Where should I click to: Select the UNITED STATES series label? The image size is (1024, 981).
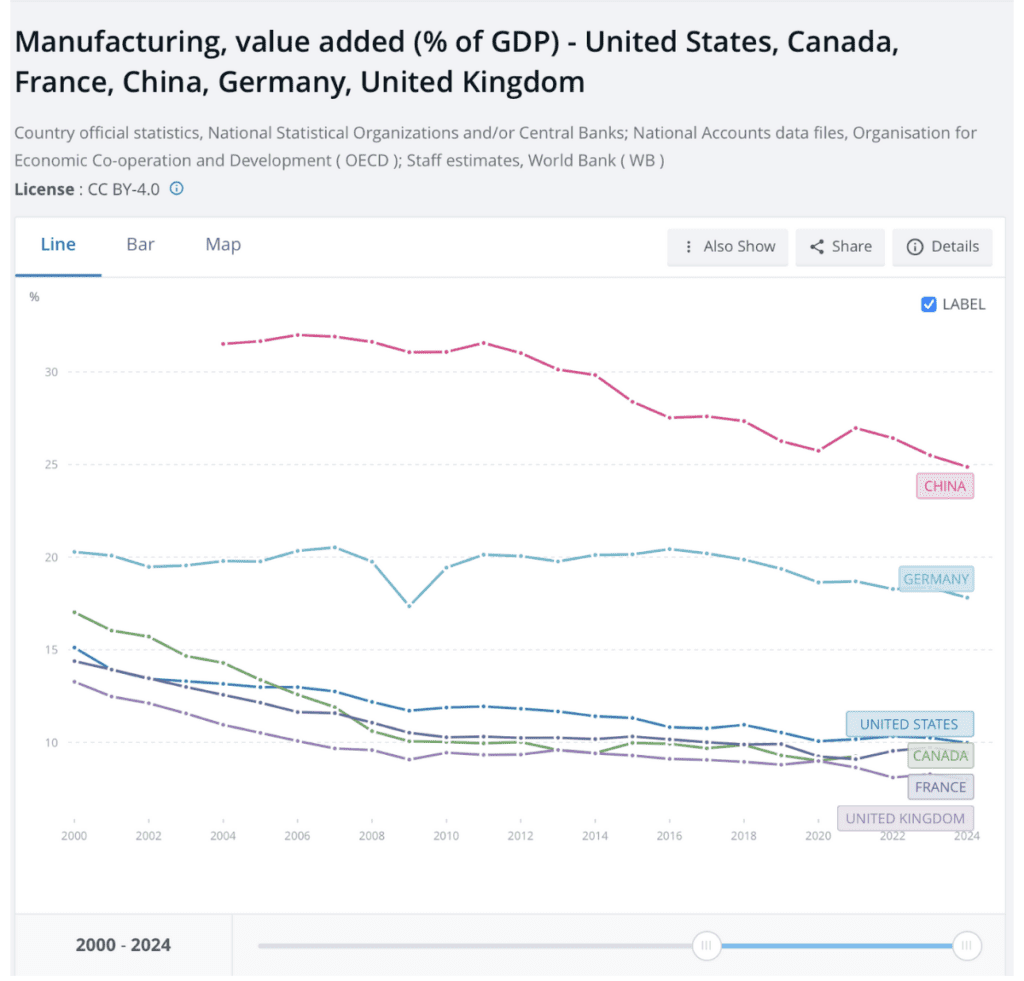tap(908, 724)
